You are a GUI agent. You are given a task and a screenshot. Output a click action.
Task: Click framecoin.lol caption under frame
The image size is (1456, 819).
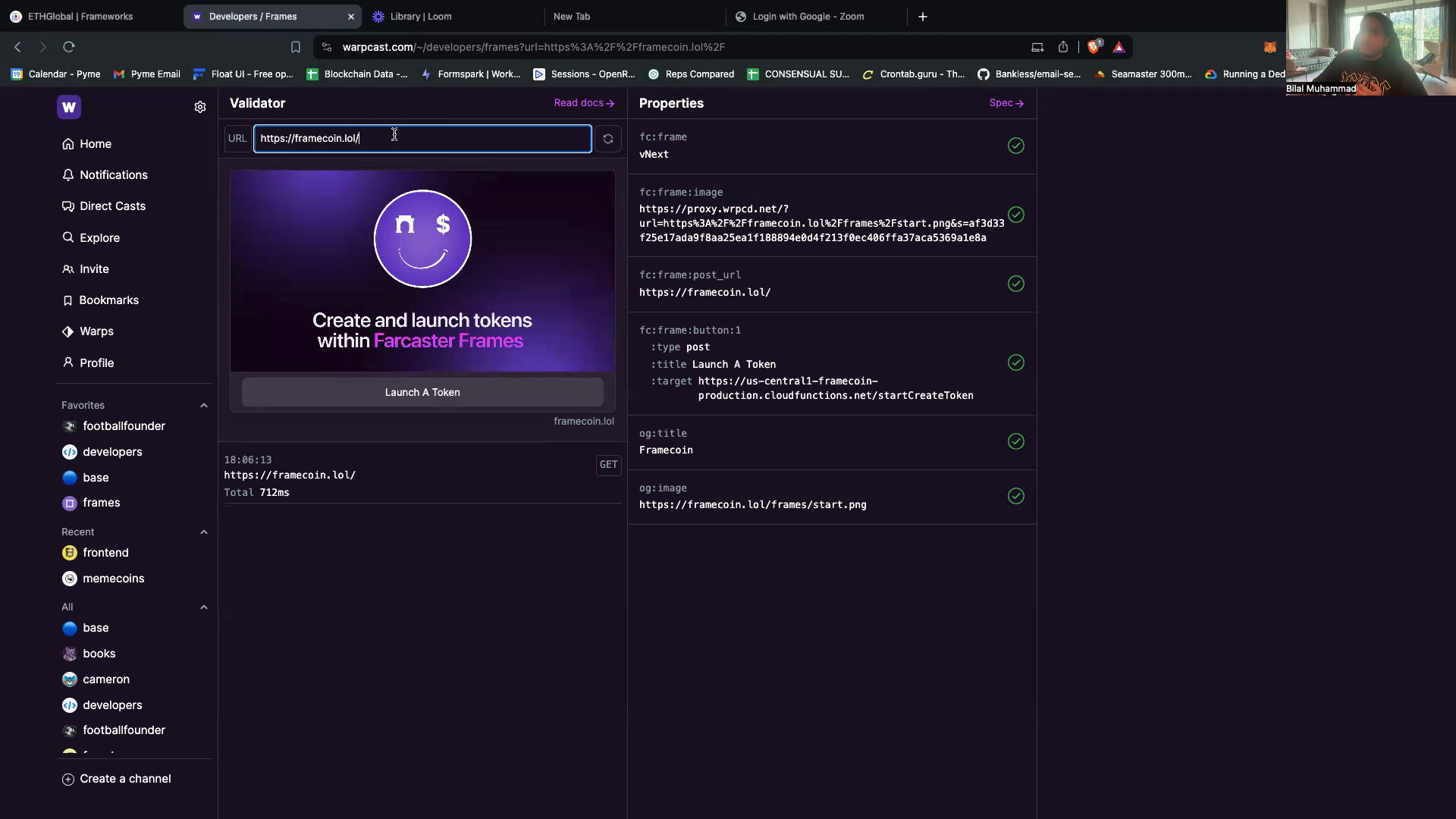coord(584,422)
